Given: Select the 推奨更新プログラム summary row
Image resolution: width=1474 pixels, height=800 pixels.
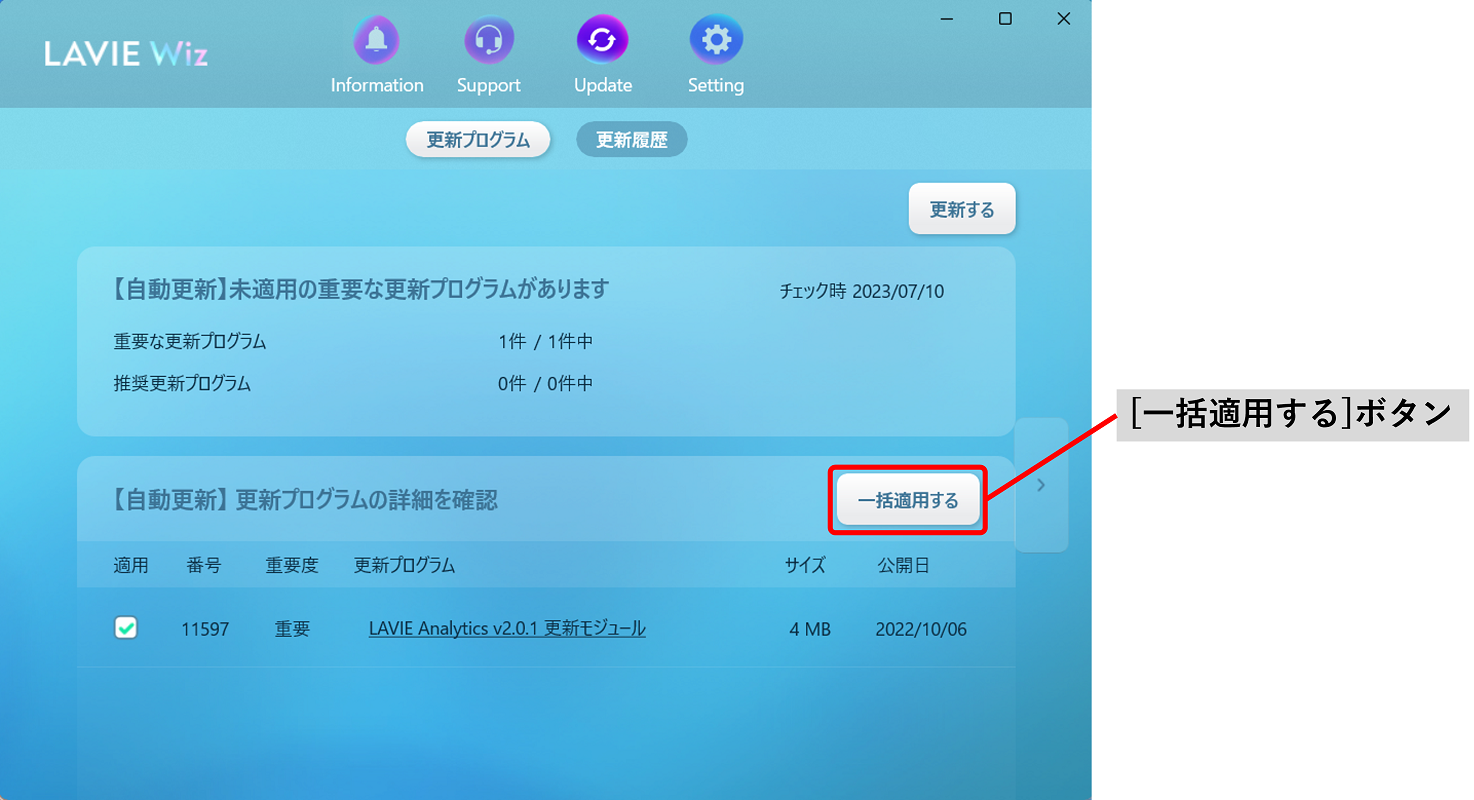Looking at the screenshot, I should tap(181, 383).
